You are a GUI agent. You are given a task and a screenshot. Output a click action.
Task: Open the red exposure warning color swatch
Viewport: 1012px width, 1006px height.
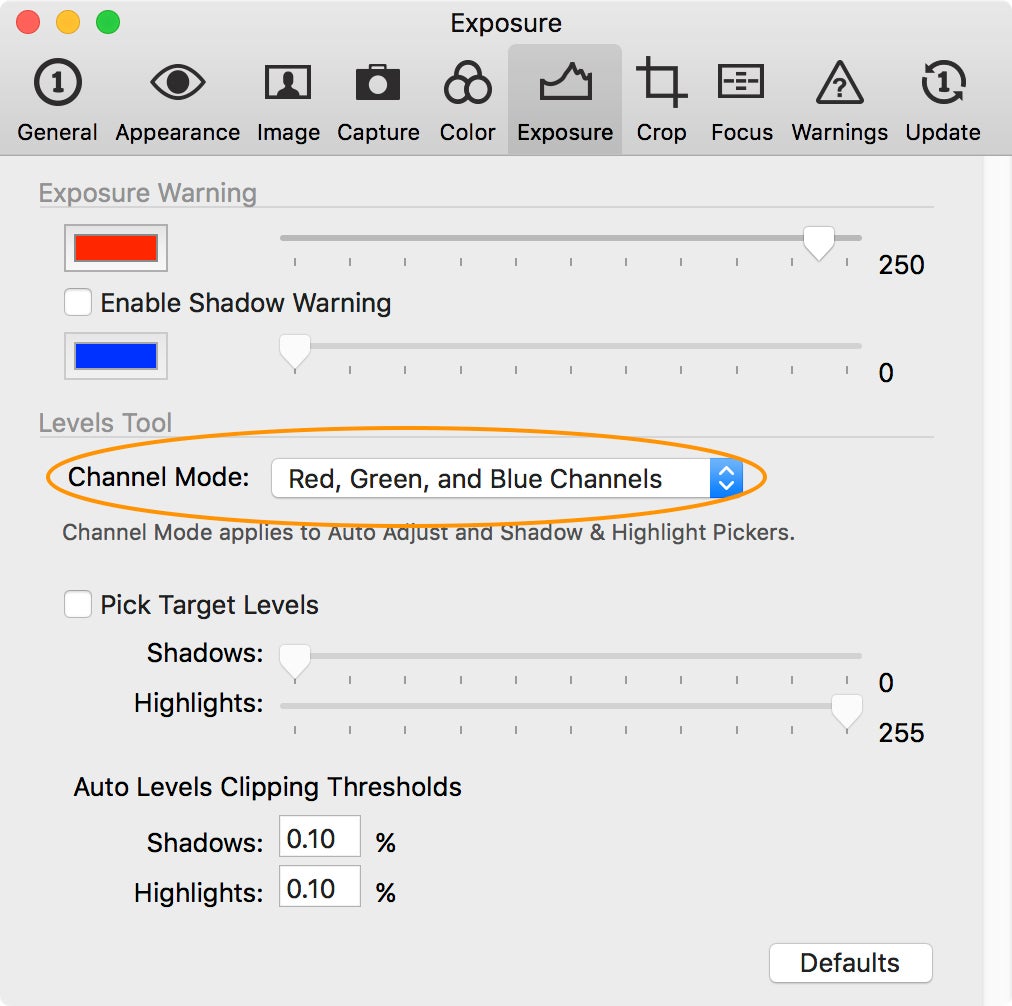coord(116,248)
